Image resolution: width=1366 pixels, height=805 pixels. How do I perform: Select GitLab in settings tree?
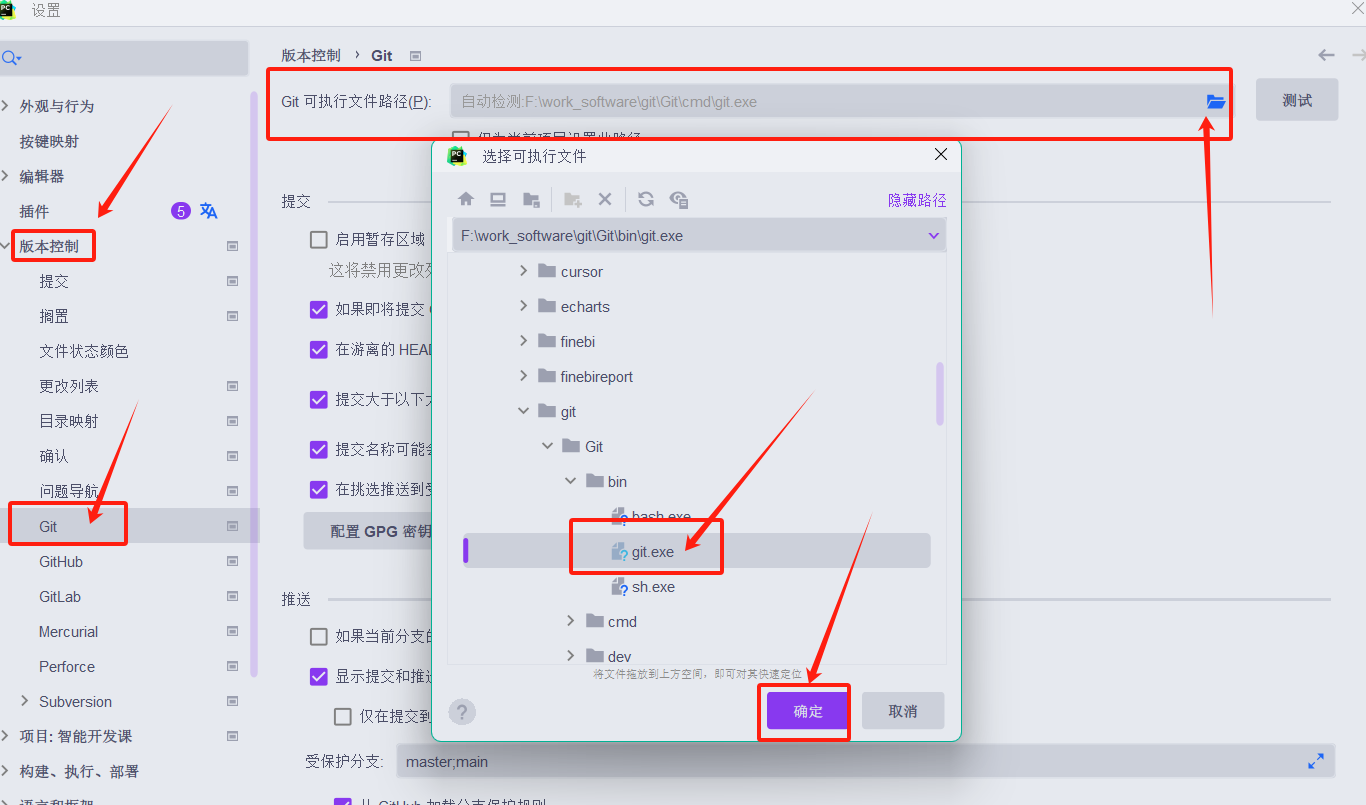60,596
